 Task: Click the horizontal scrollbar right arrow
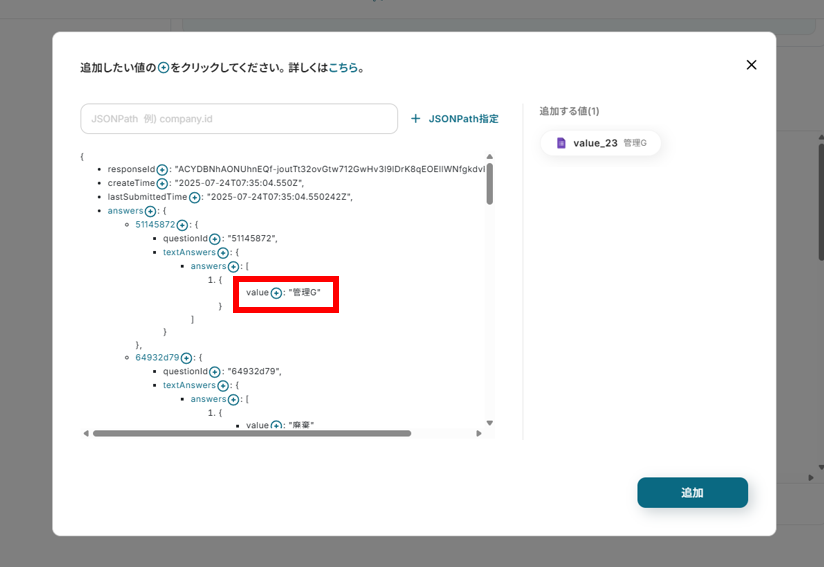tap(479, 433)
